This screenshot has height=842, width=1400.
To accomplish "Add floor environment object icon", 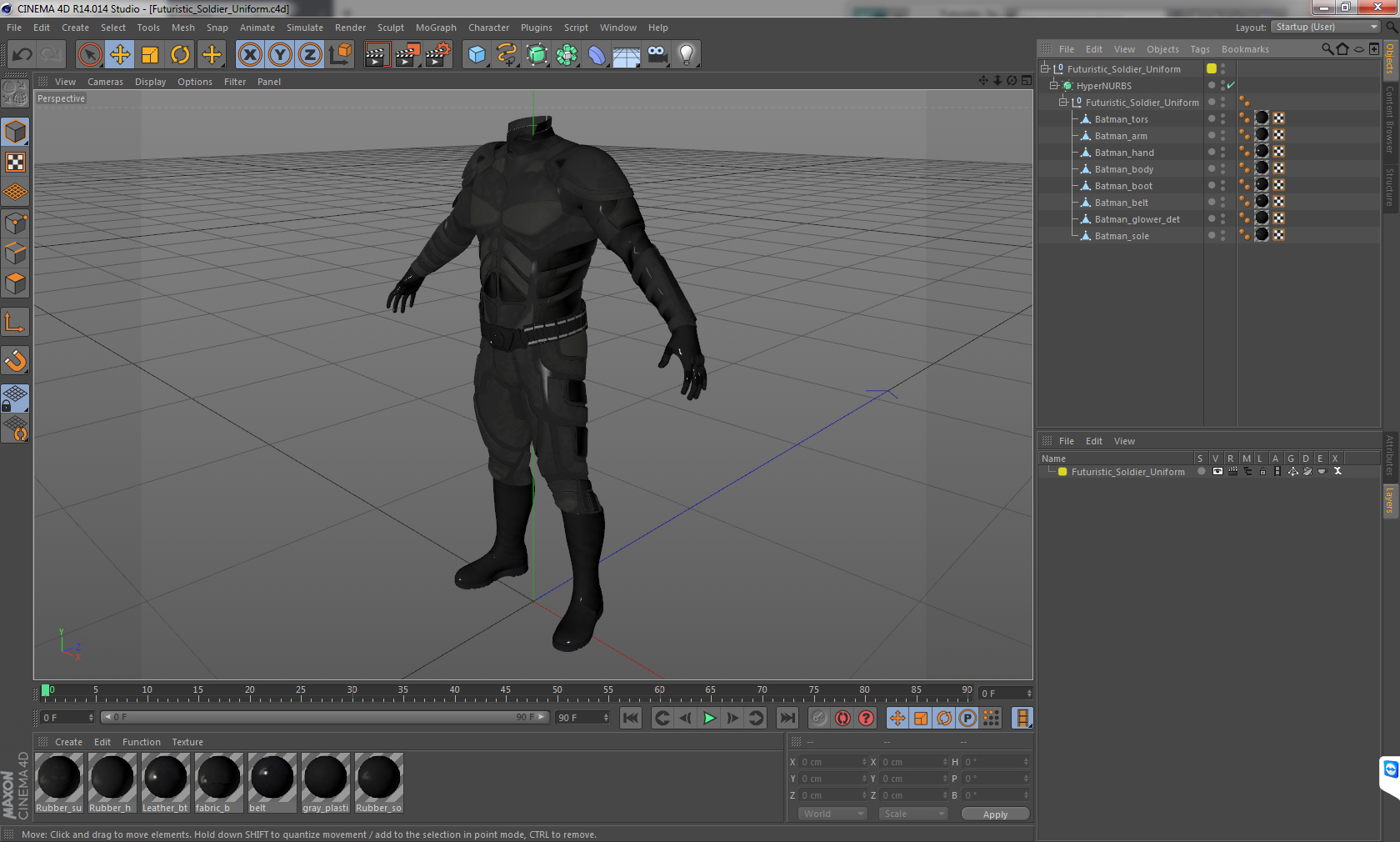I will (x=627, y=55).
